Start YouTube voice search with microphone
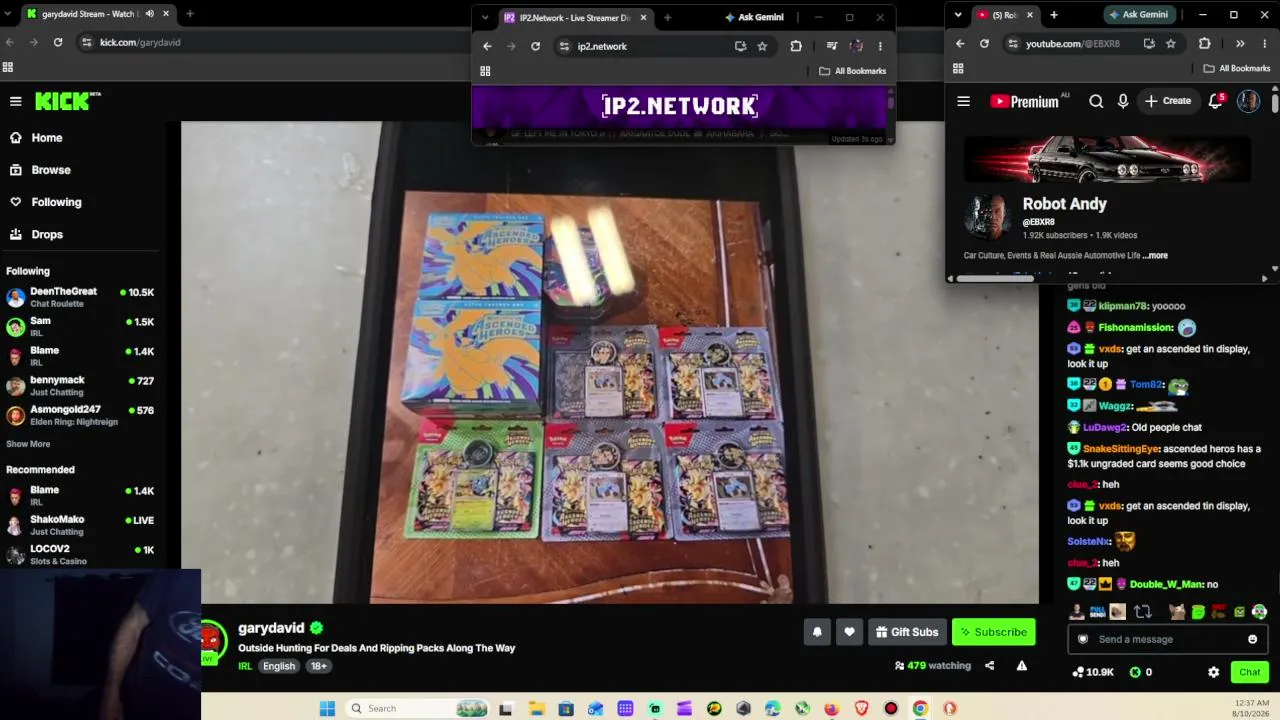Screen dimensions: 1280x720 [x=1123, y=101]
